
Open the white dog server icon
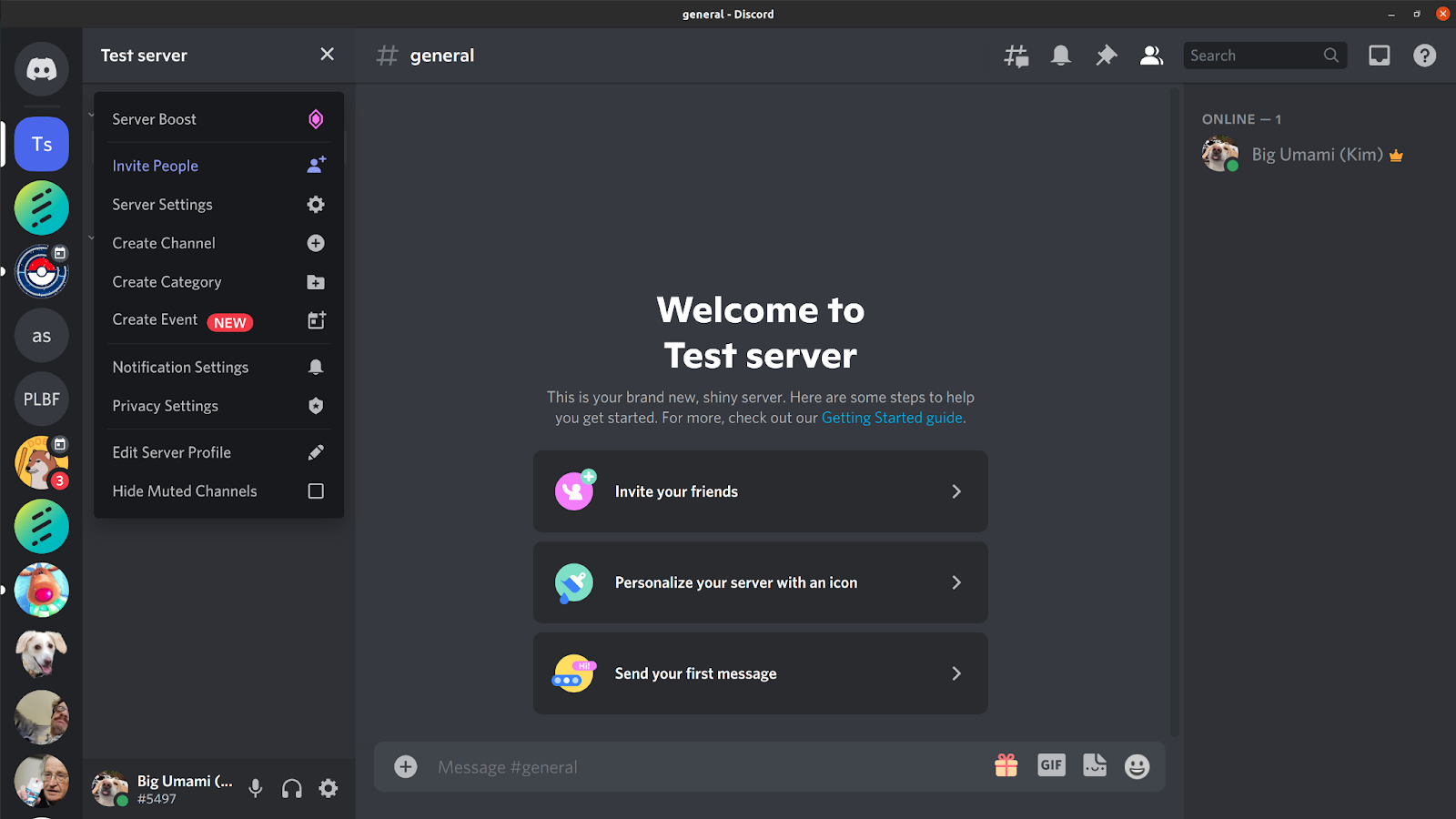coord(41,653)
